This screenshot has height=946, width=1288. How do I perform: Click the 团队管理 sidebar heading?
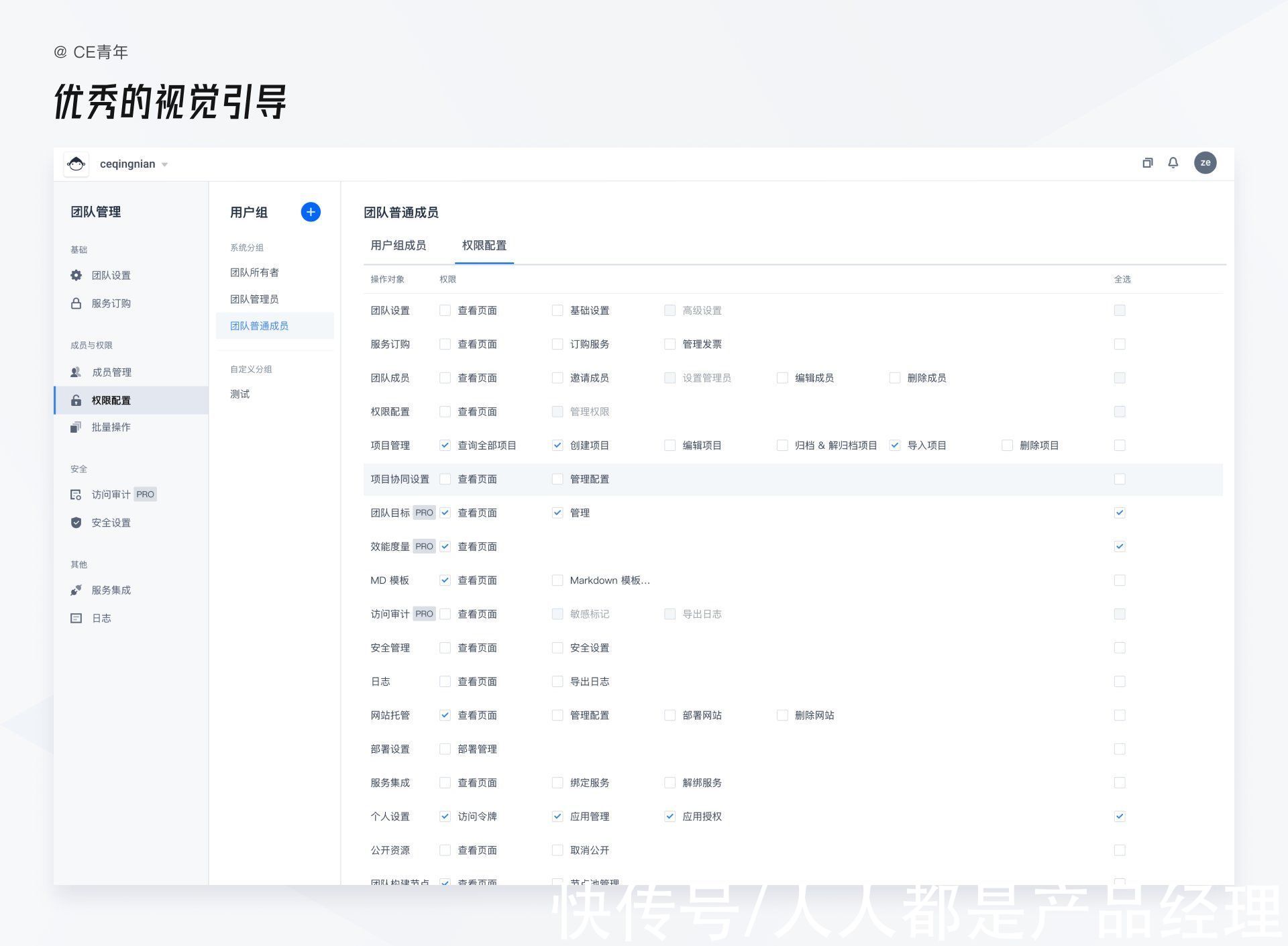coord(96,212)
